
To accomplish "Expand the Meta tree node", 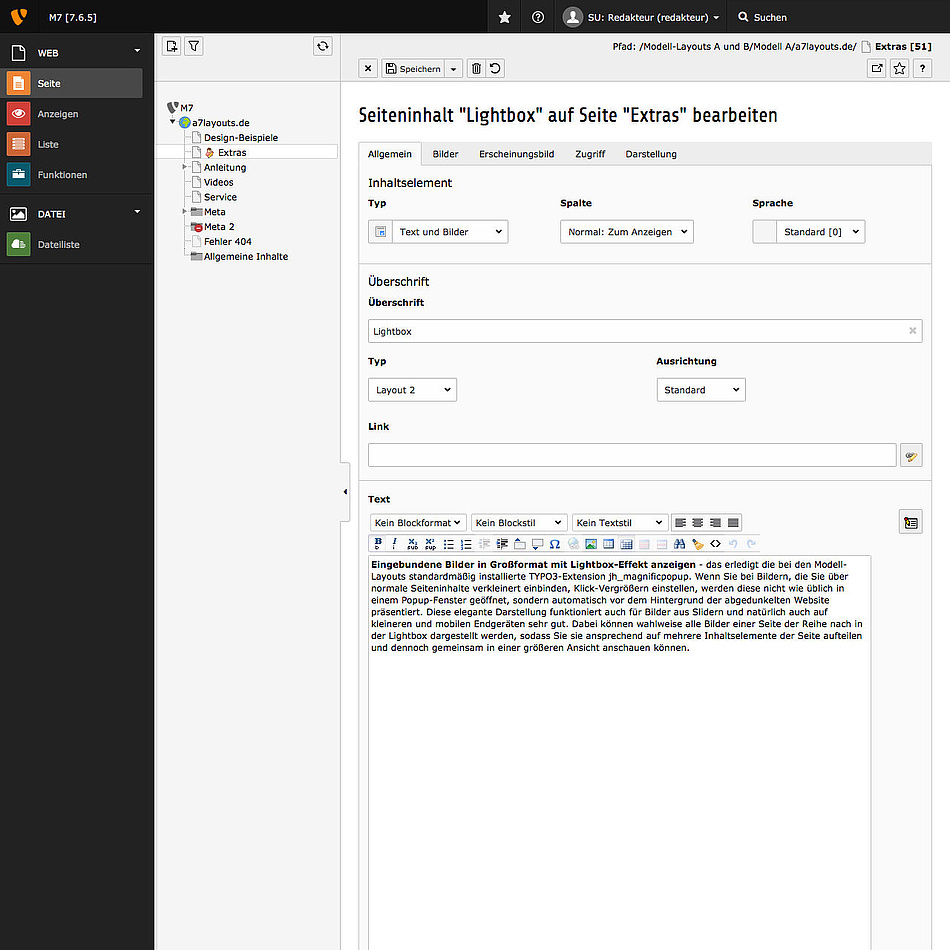I will pos(184,211).
